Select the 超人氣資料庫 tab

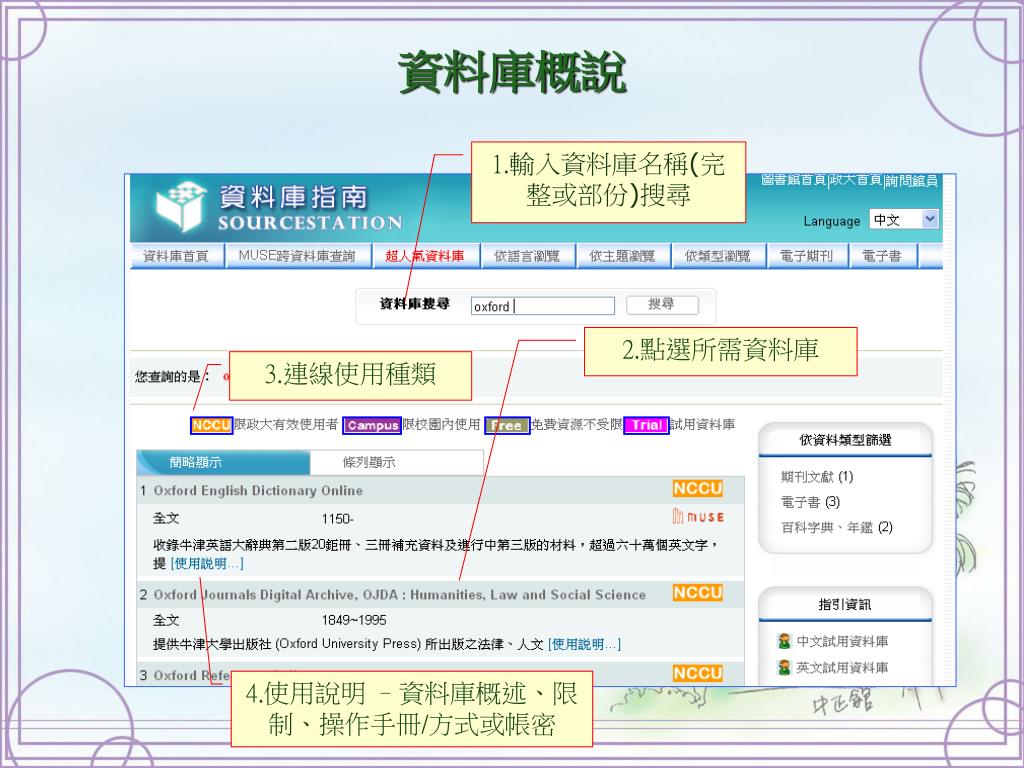(x=425, y=256)
